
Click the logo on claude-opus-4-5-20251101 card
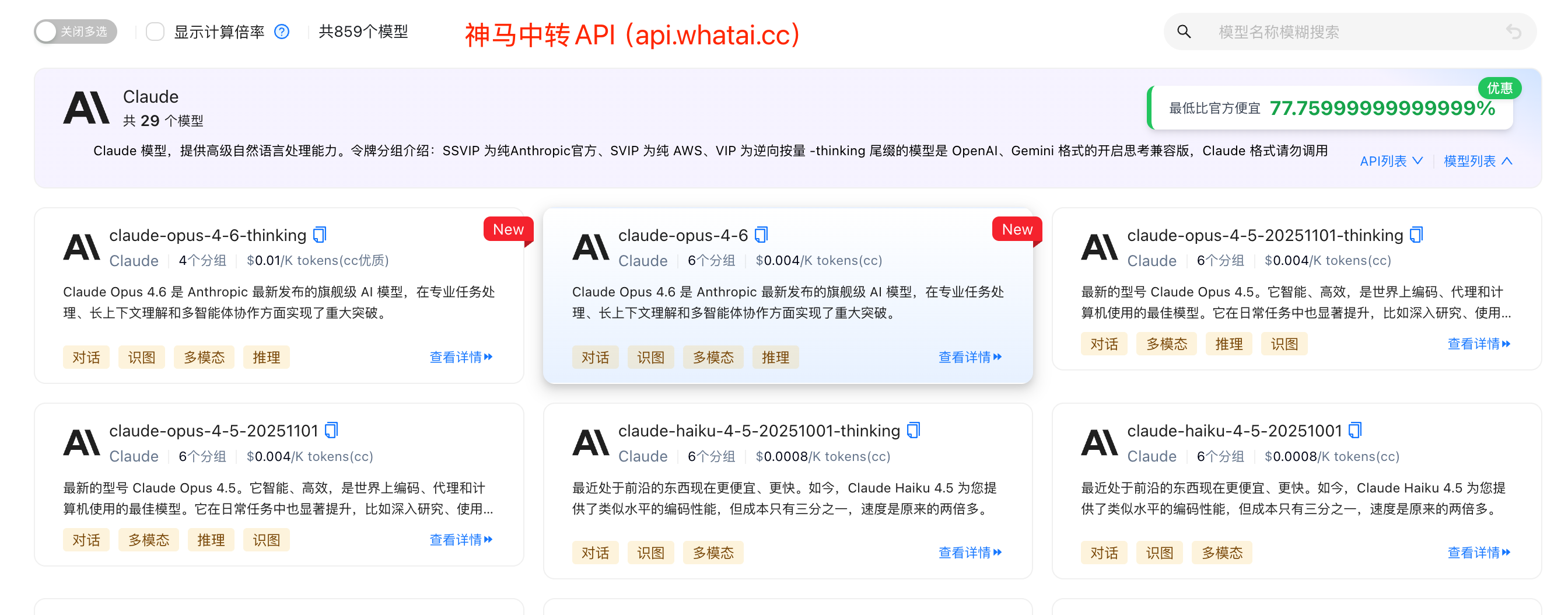[81, 443]
